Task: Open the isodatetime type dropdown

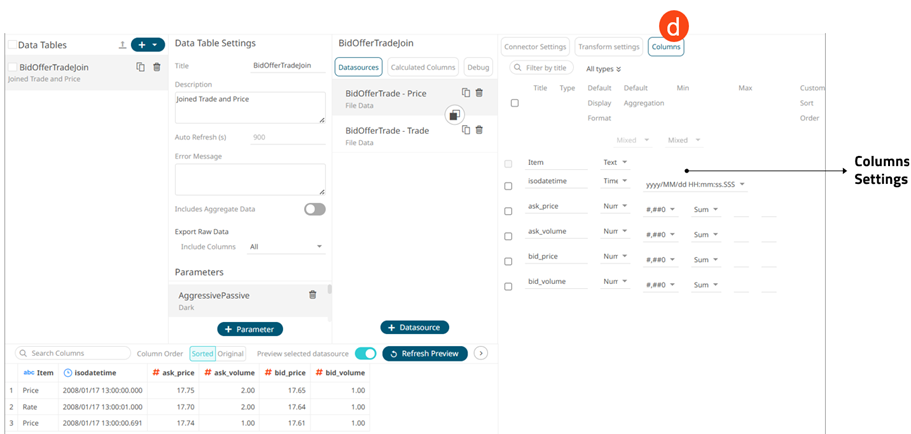Action: pyautogui.click(x=616, y=181)
